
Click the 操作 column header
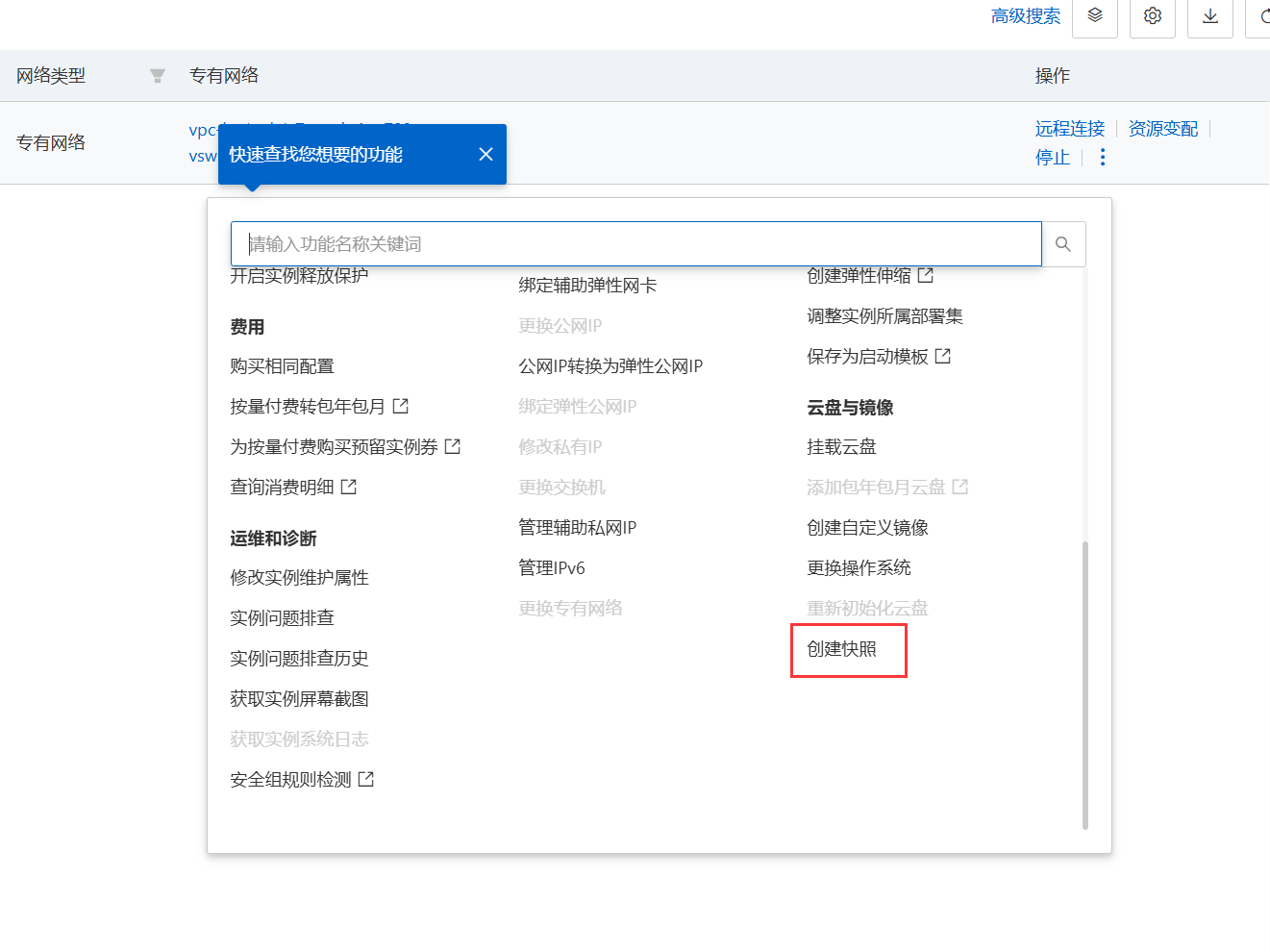point(1053,76)
